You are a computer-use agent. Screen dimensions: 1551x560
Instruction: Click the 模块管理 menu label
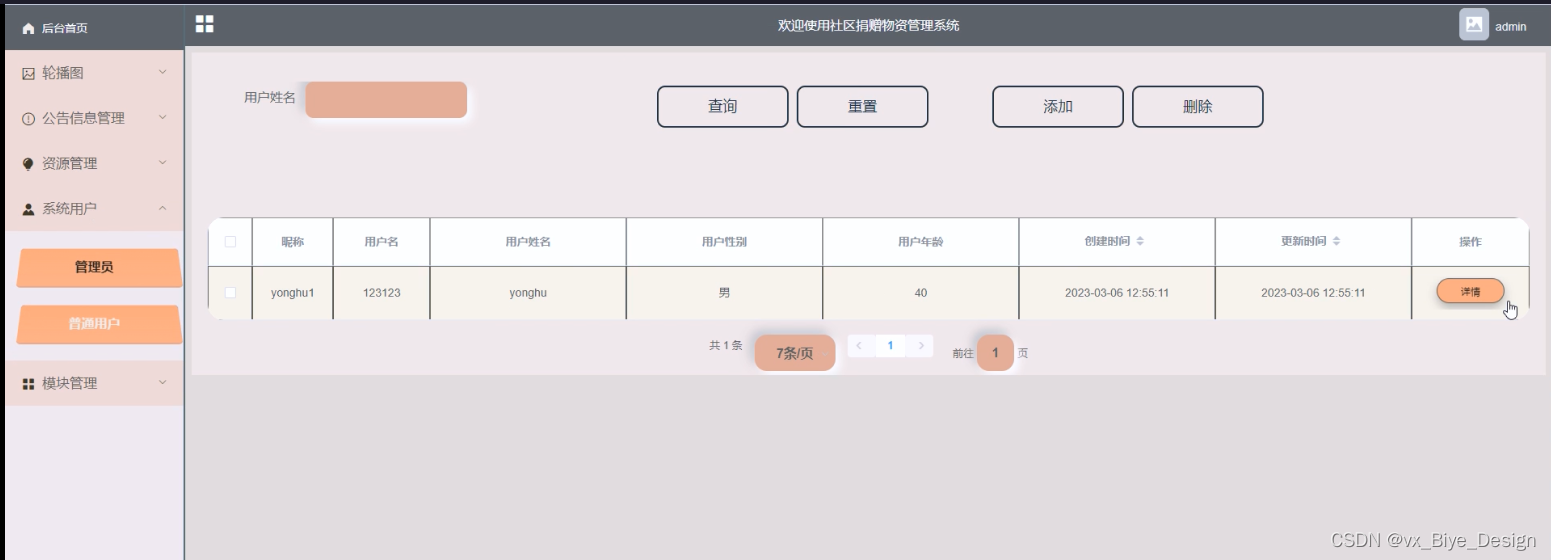click(x=70, y=383)
